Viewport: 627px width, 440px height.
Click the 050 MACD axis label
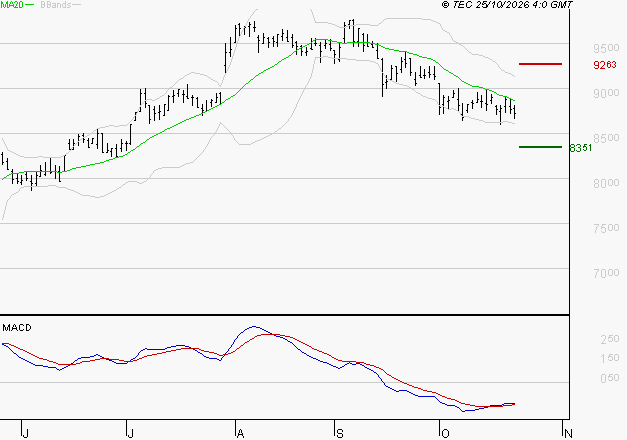pos(610,378)
